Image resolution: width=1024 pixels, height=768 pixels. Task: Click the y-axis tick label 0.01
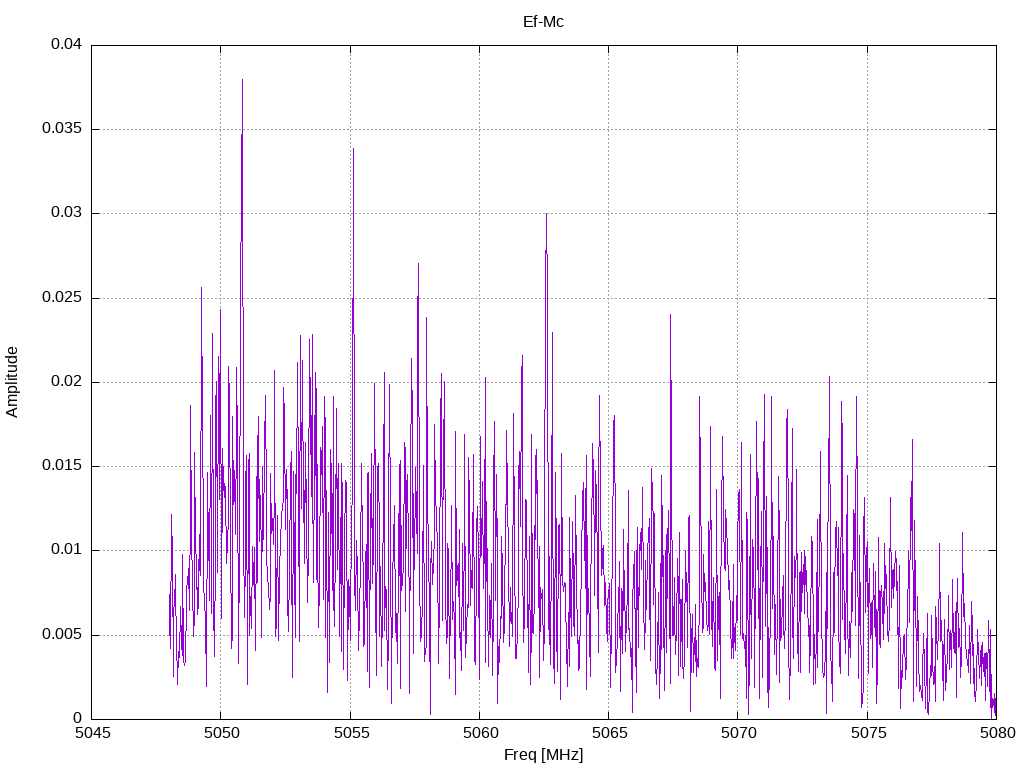[x=66, y=550]
